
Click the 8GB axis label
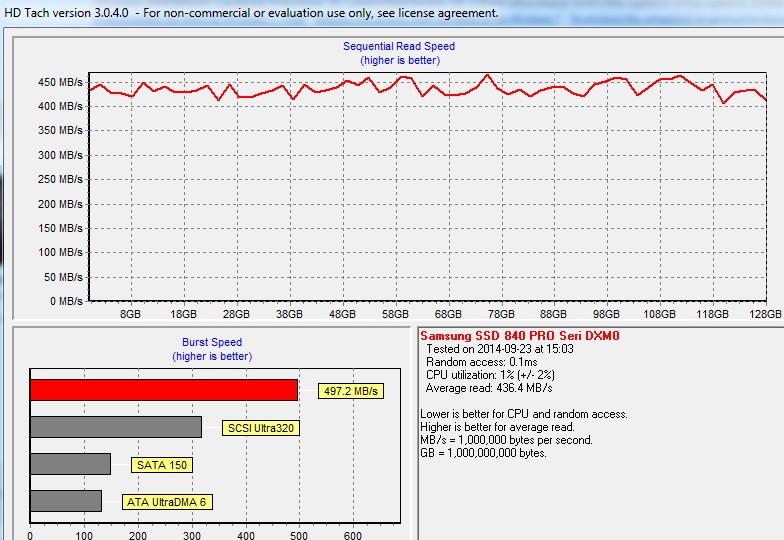point(130,314)
